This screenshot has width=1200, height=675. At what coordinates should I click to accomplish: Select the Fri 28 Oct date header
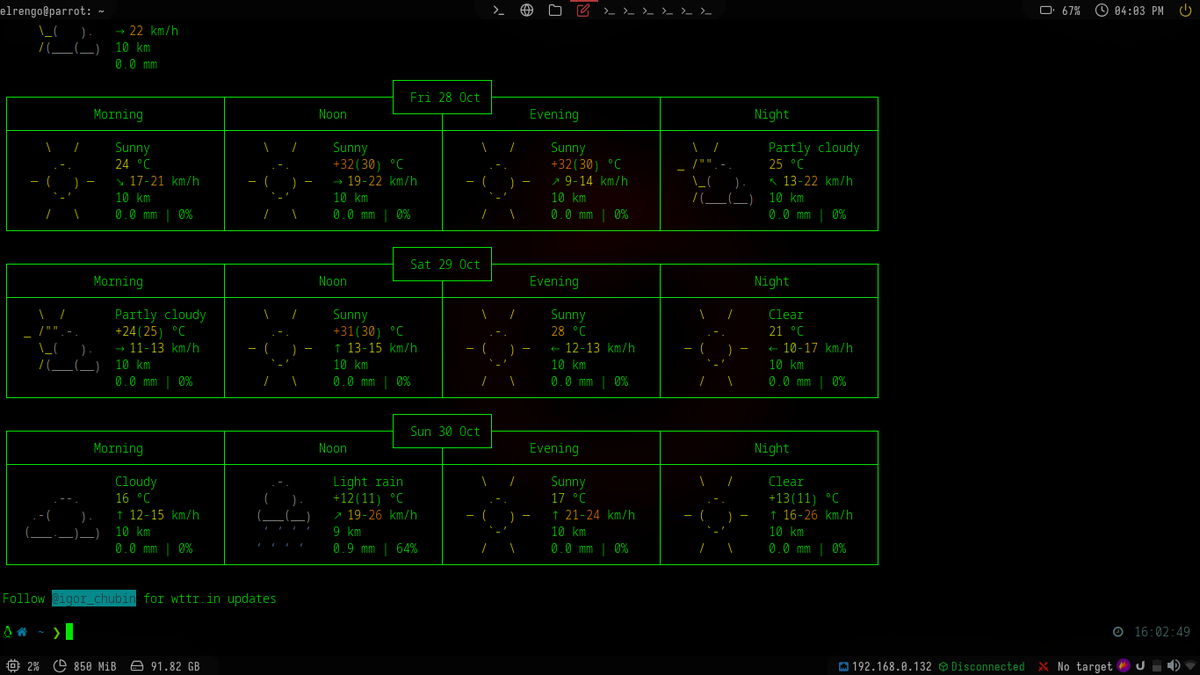point(445,97)
